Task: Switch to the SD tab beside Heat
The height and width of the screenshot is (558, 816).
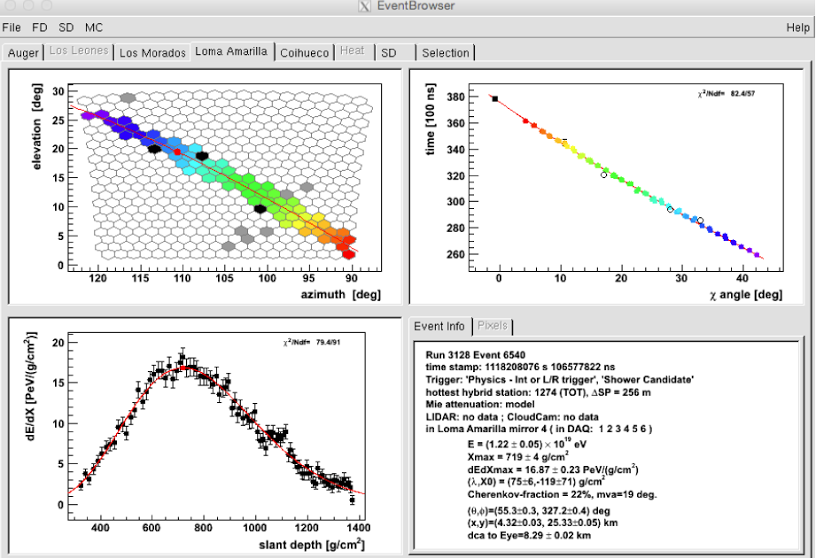Action: coord(389,52)
